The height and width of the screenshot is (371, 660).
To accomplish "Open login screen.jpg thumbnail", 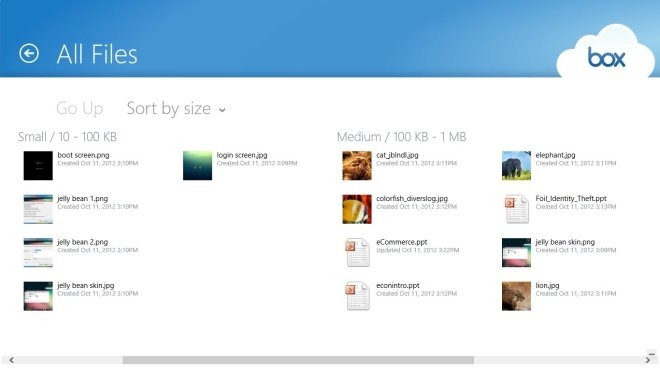I will click(x=197, y=165).
